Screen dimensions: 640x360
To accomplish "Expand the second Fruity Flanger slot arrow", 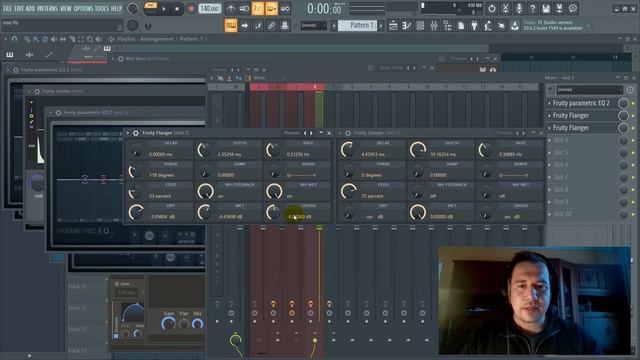I will 549,116.
